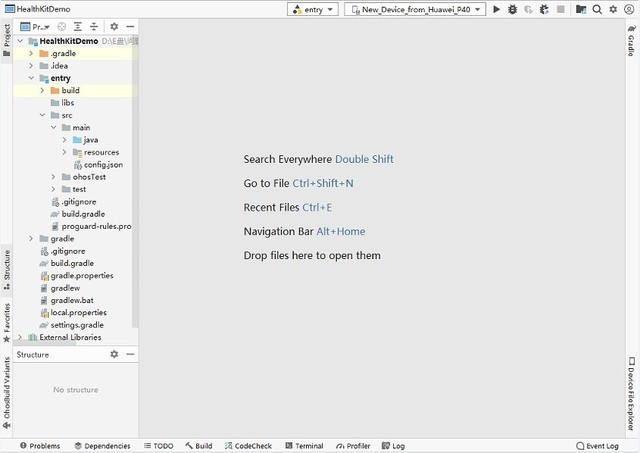This screenshot has height=453, width=640.
Task: Open the Gradle side tool window
Action: 631,40
